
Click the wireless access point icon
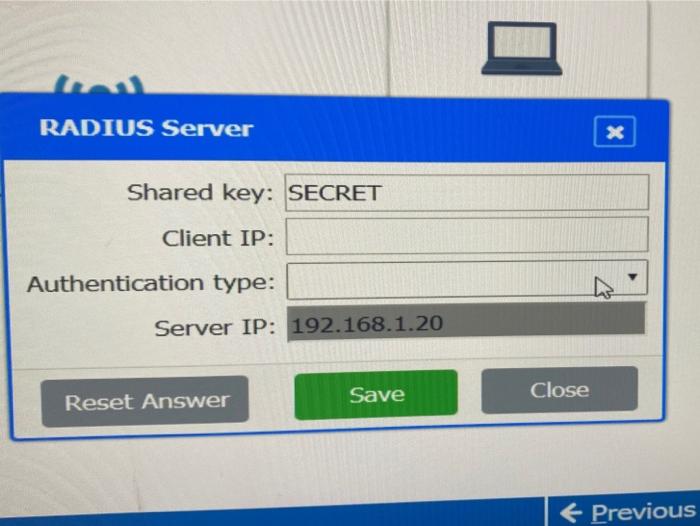99,85
